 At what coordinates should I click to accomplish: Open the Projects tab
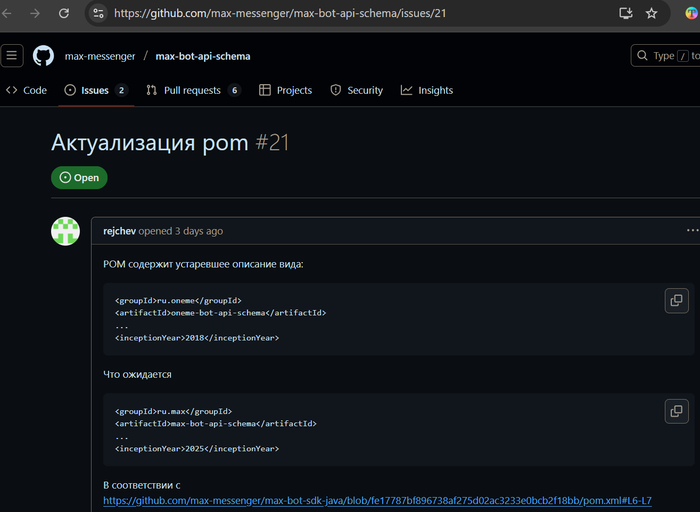coord(285,90)
